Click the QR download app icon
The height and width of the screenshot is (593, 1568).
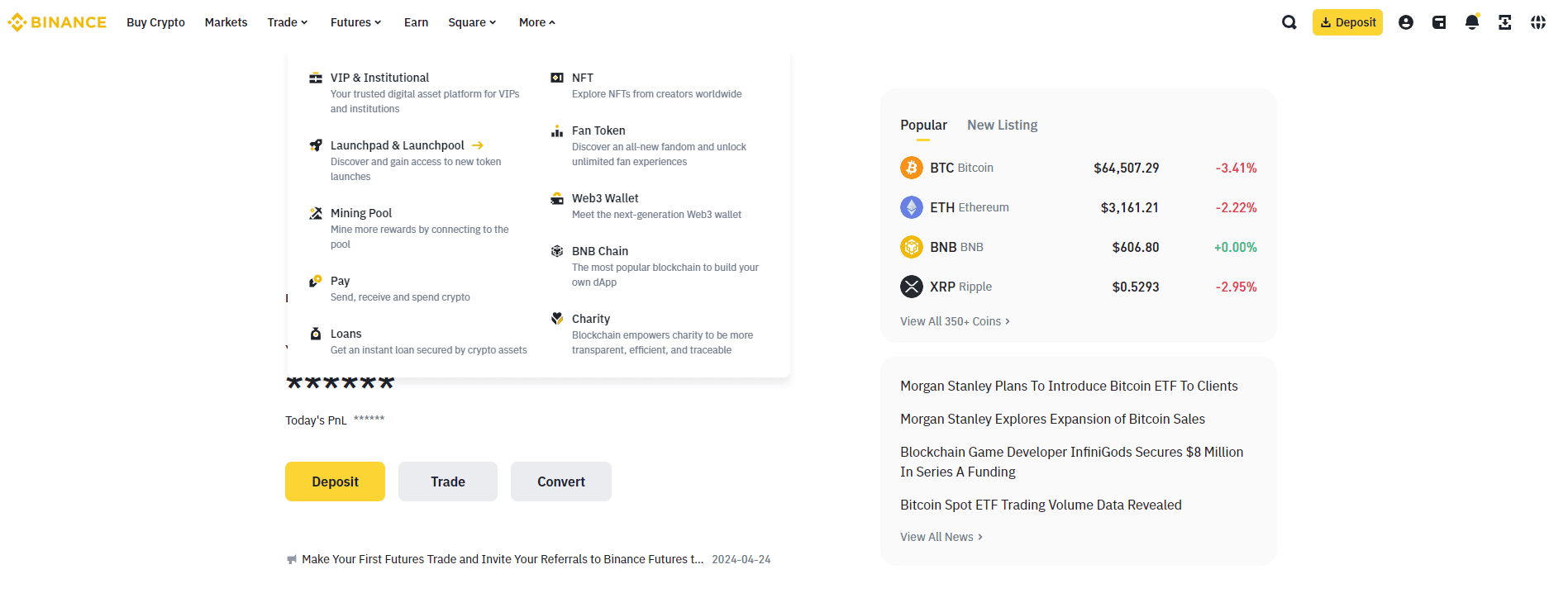point(1504,22)
